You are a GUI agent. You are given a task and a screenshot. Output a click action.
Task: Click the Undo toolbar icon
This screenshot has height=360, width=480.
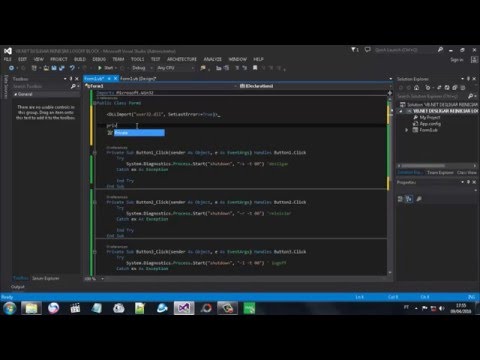click(x=72, y=68)
